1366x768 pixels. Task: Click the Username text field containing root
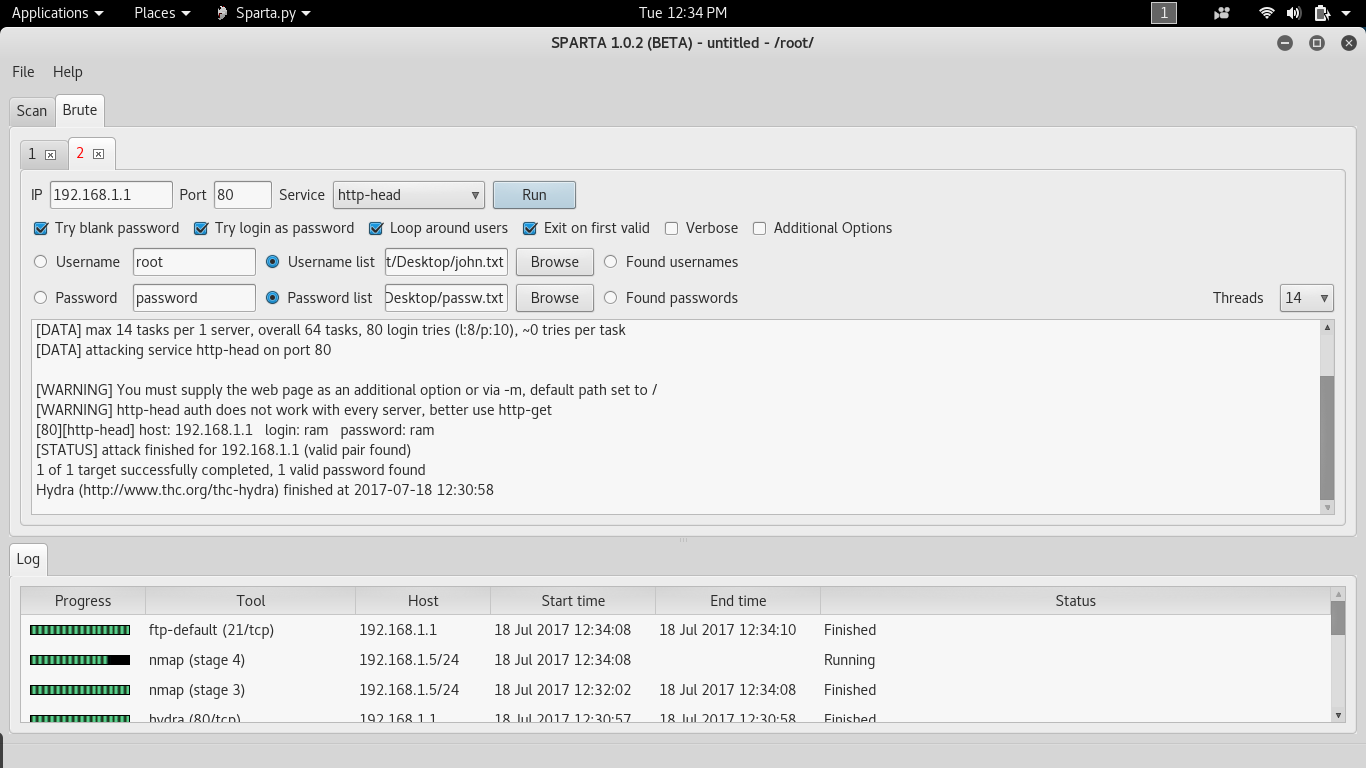194,262
